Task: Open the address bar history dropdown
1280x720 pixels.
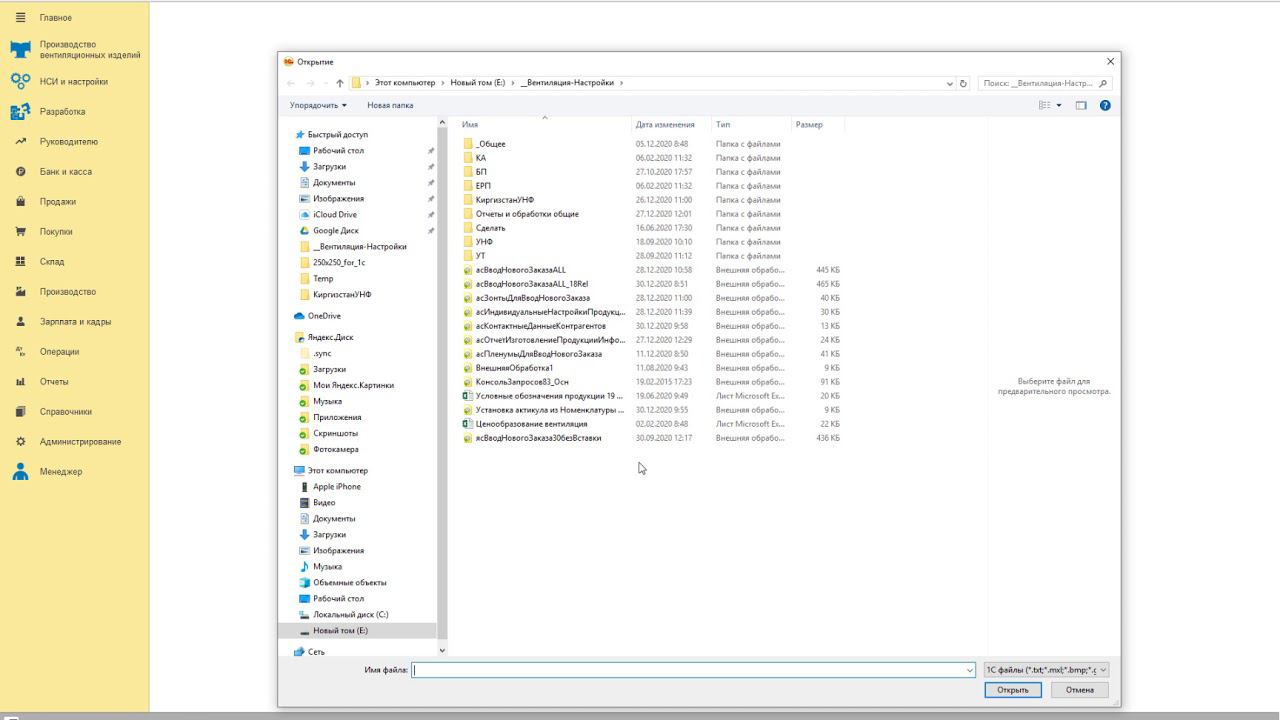Action: [950, 83]
